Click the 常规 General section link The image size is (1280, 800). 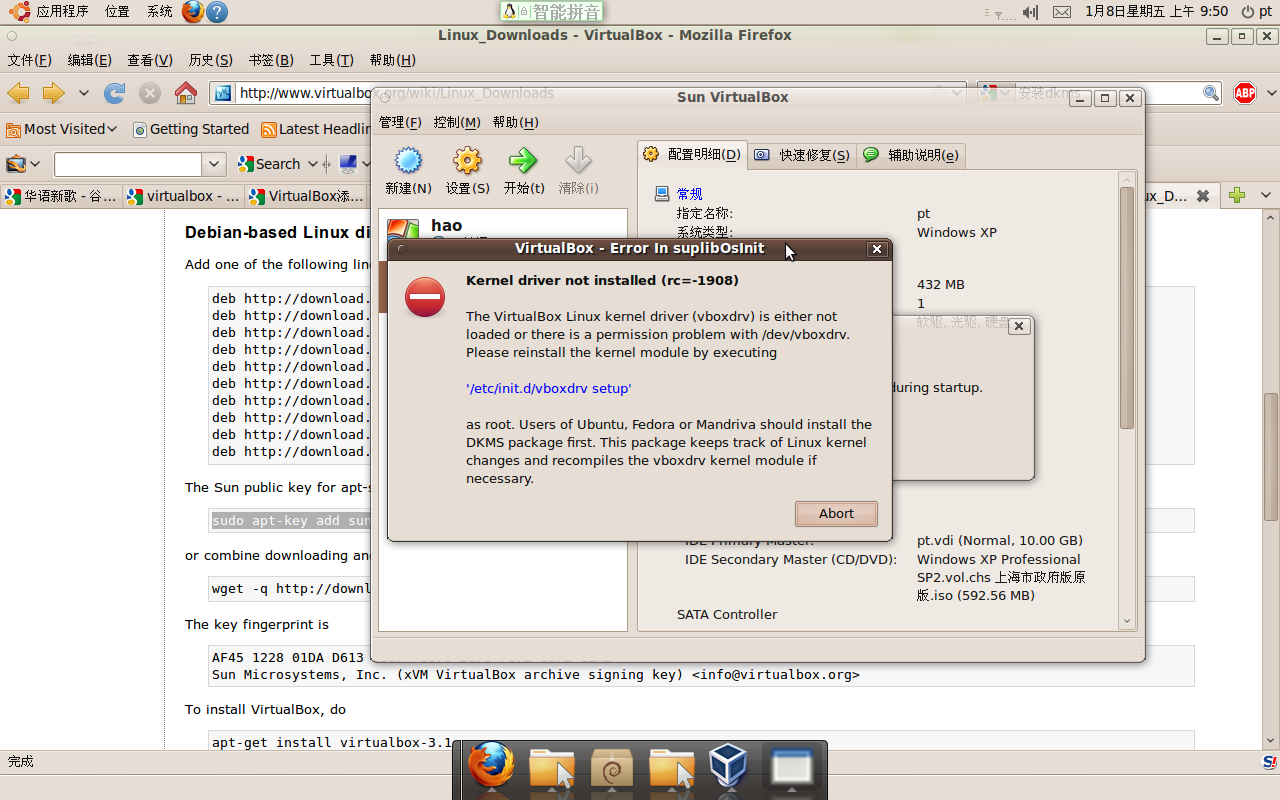tap(689, 194)
